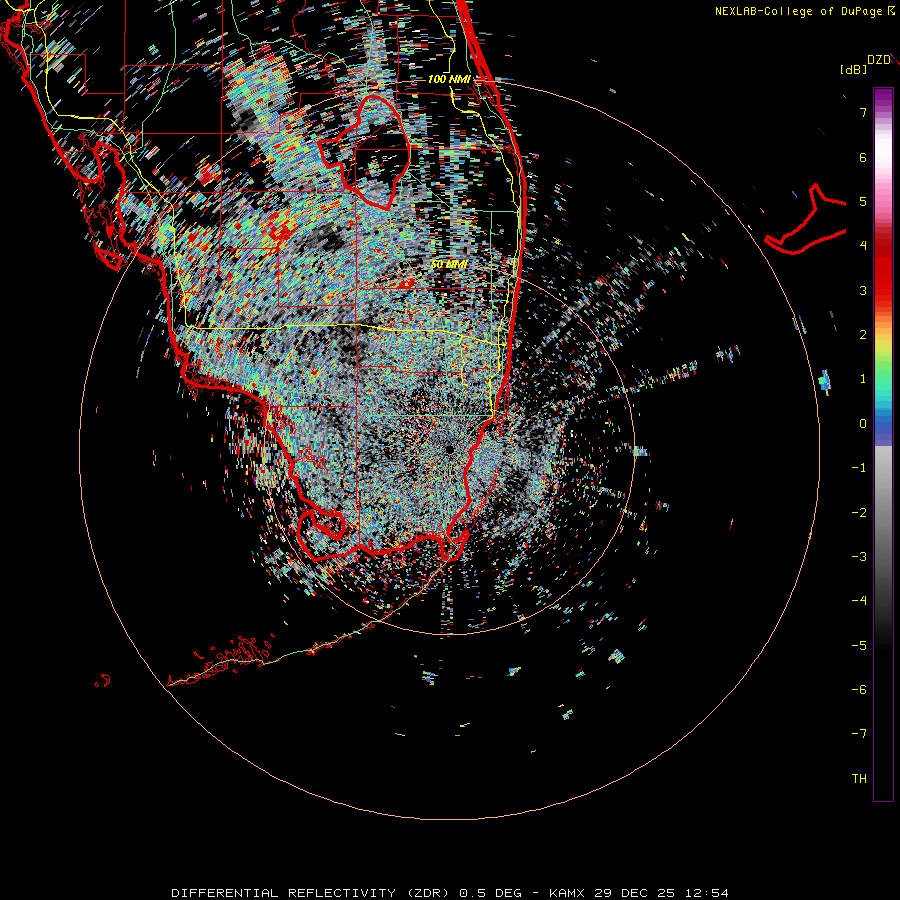Image resolution: width=900 pixels, height=900 pixels.
Task: Click the 7 value on the scale
Action: coord(863,112)
